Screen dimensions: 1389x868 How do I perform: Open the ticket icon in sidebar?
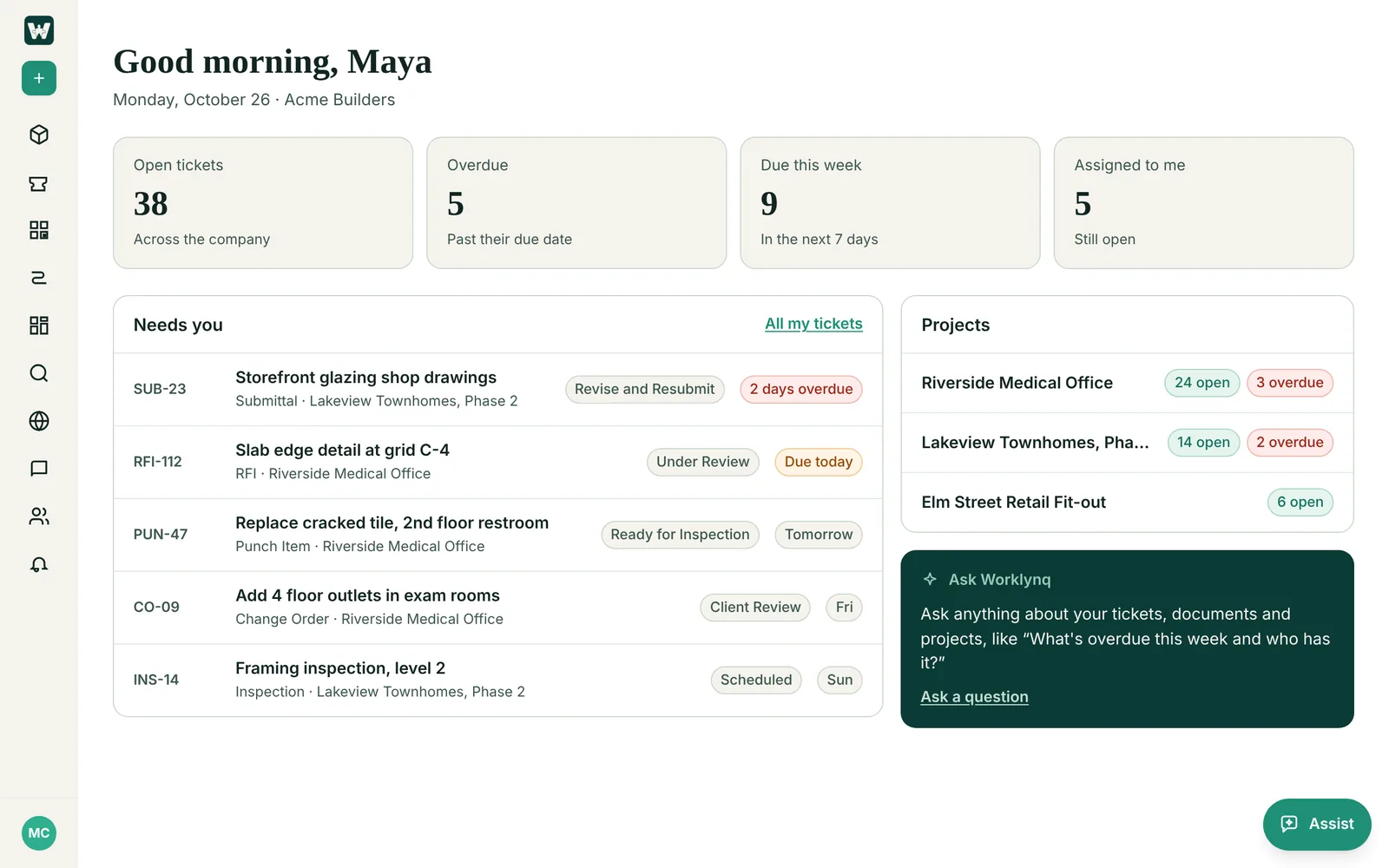point(39,183)
